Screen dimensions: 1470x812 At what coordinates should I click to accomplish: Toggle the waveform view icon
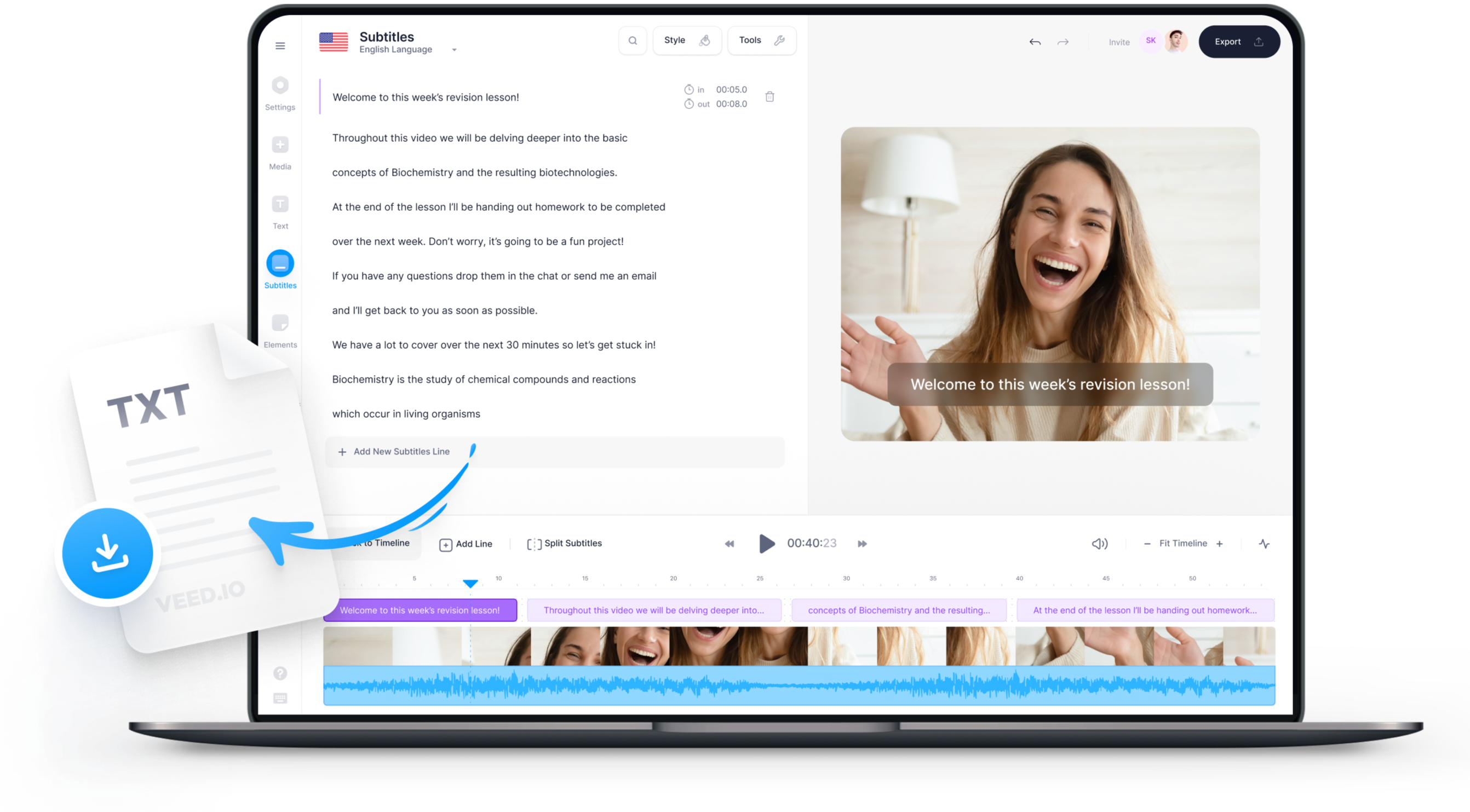pyautogui.click(x=1264, y=543)
